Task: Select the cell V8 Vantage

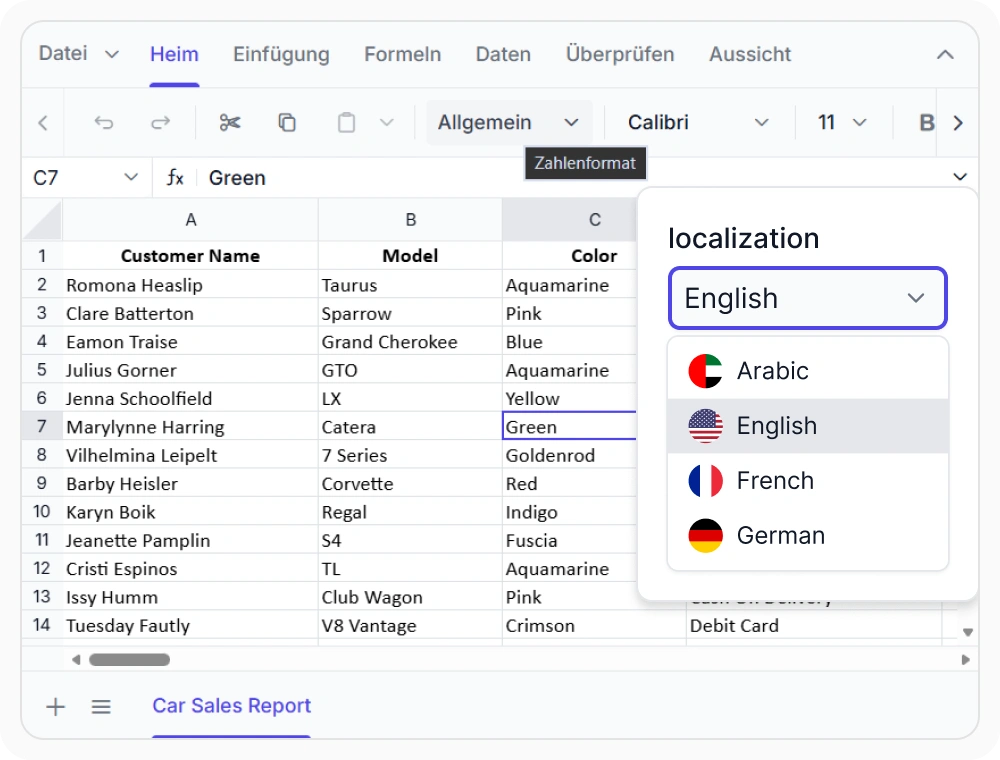Action: 410,625
